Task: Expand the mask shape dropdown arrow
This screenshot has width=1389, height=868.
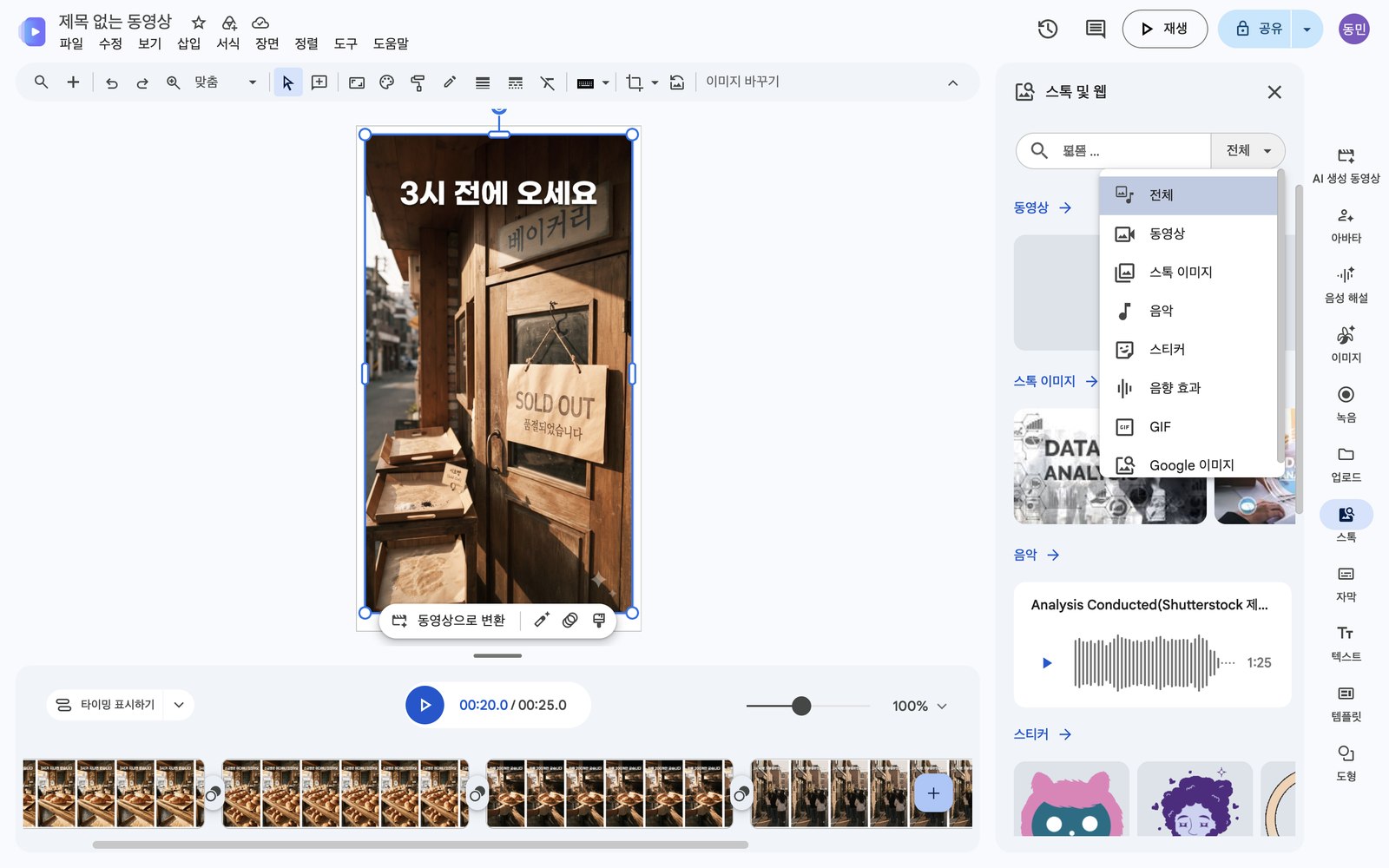Action: (x=606, y=83)
